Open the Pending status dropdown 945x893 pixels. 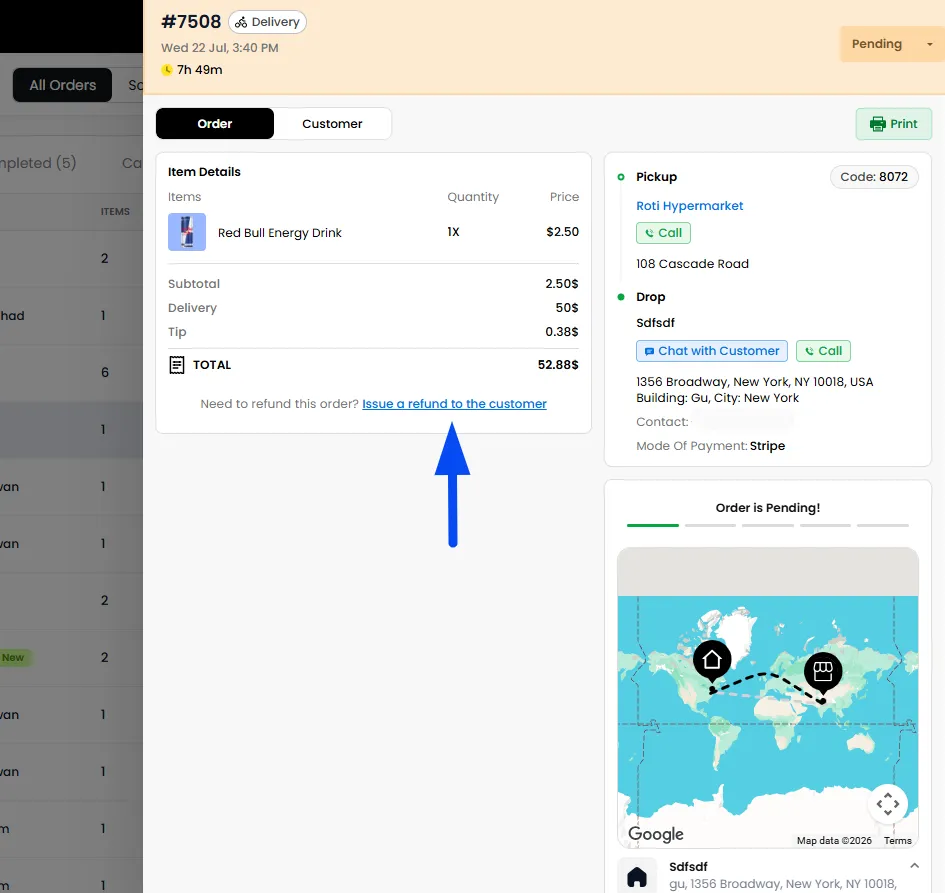coord(892,44)
